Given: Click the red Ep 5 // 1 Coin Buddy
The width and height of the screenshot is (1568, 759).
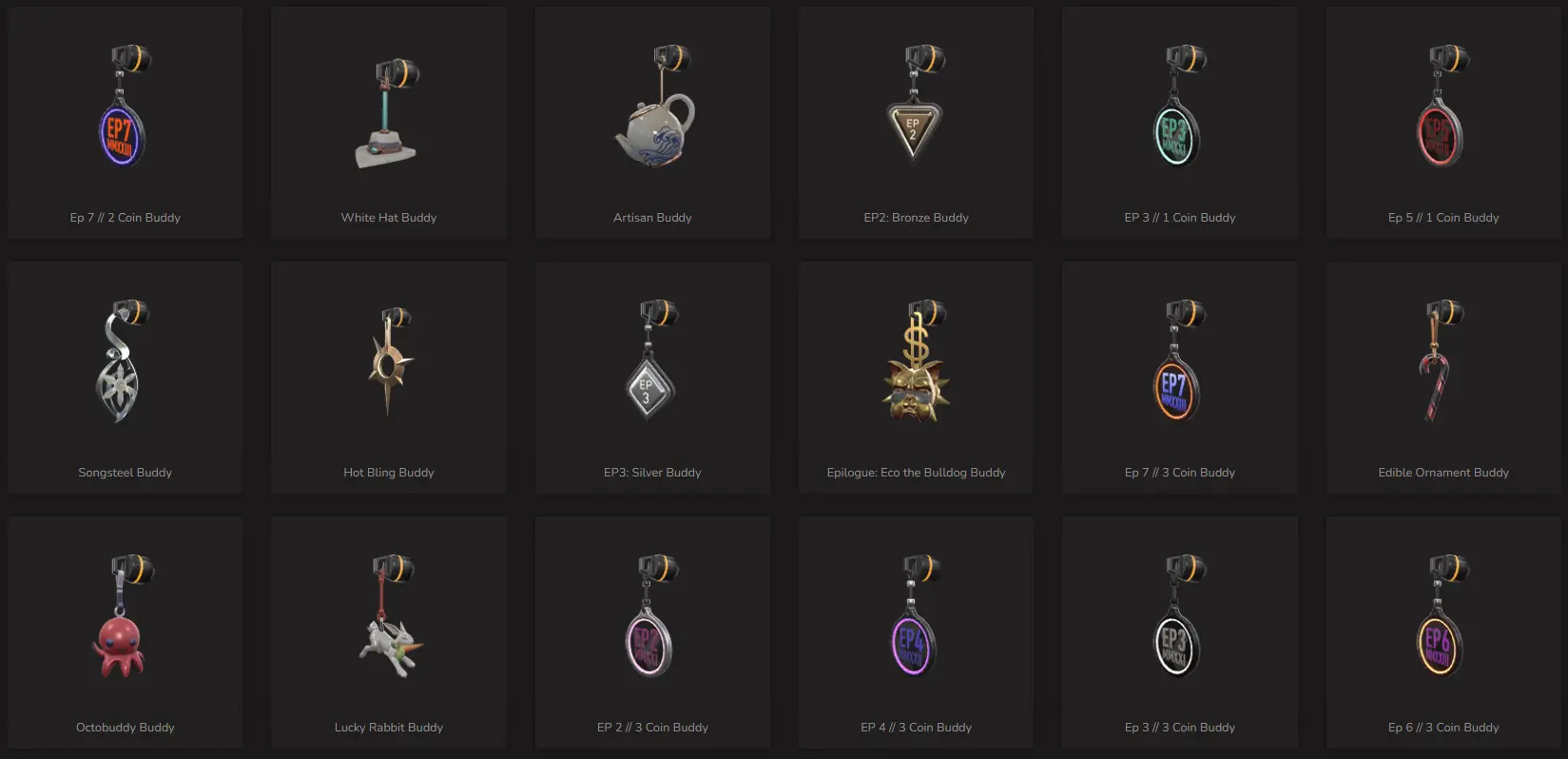Looking at the screenshot, I should pyautogui.click(x=1443, y=122).
